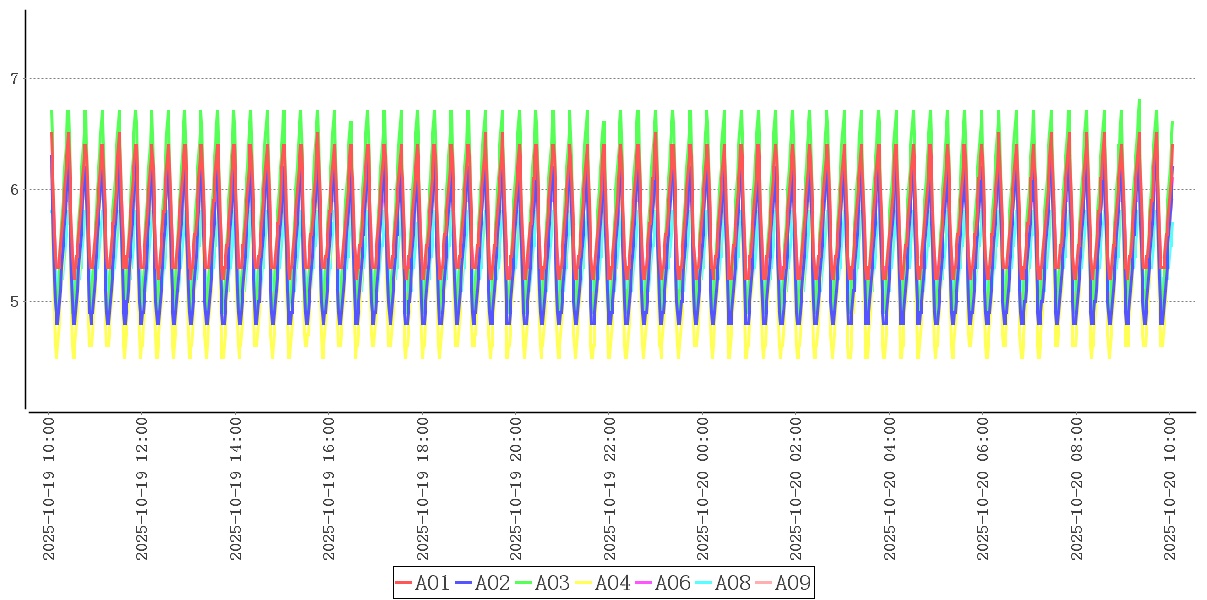Image resolution: width=1207 pixels, height=600 pixels.
Task: Click the y-axis label 7
Action: (x=14, y=78)
